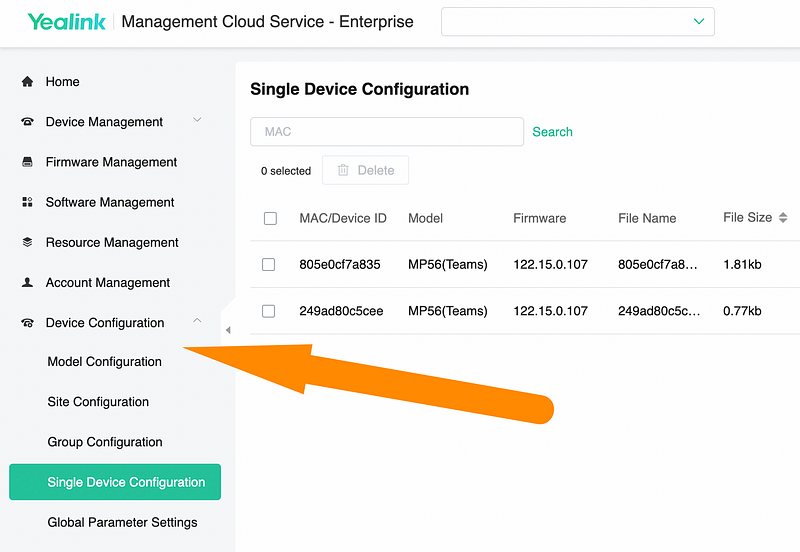800x552 pixels.
Task: Go to Software Management
Action: click(x=110, y=202)
